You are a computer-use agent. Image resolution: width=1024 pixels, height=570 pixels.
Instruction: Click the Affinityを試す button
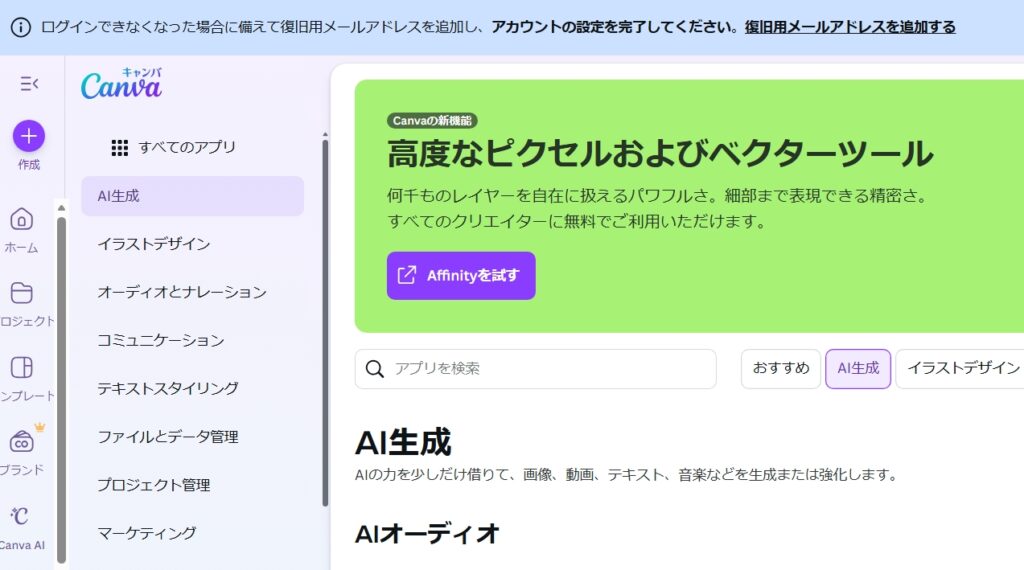coord(461,276)
